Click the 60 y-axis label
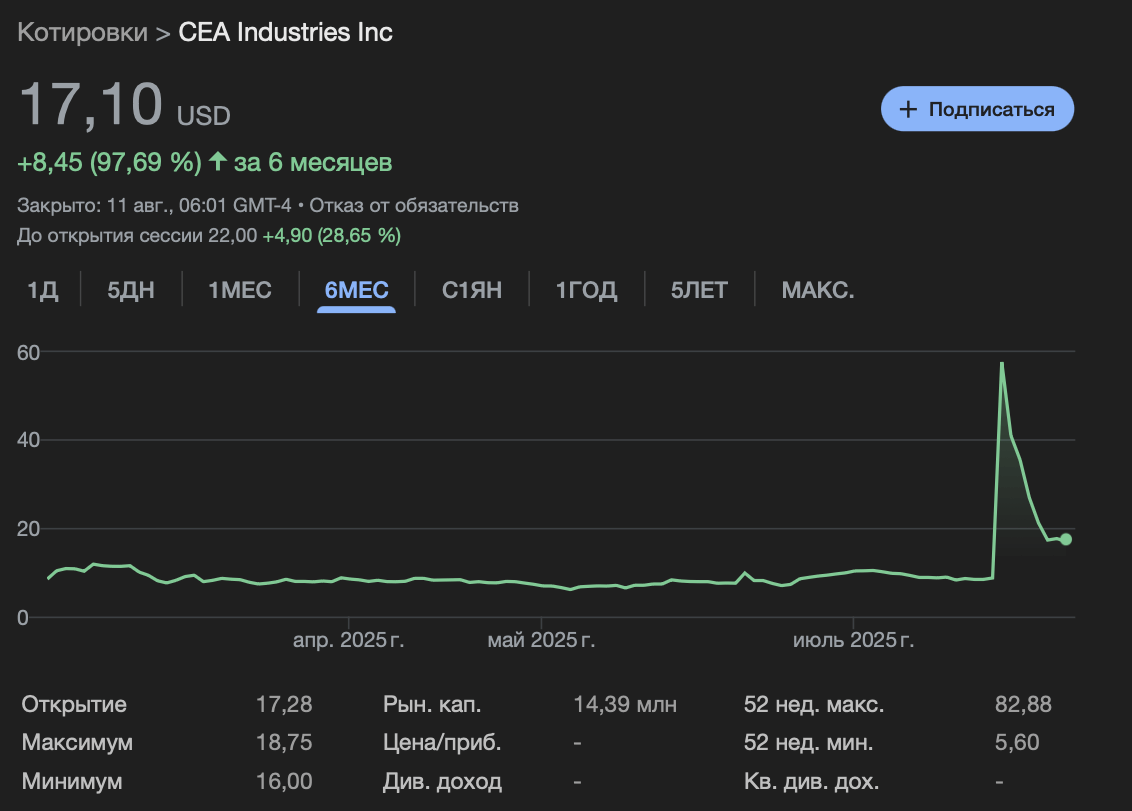The width and height of the screenshot is (1132, 811). (29, 352)
